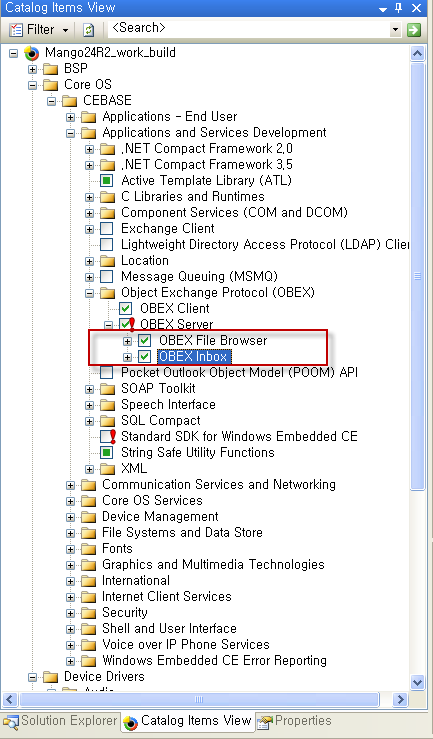This screenshot has height=739, width=433.
Task: Select the Security tree item
Action: 125,612
